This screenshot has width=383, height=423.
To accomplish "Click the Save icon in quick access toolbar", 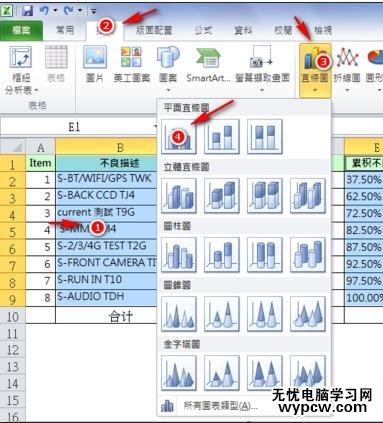I will (27, 11).
